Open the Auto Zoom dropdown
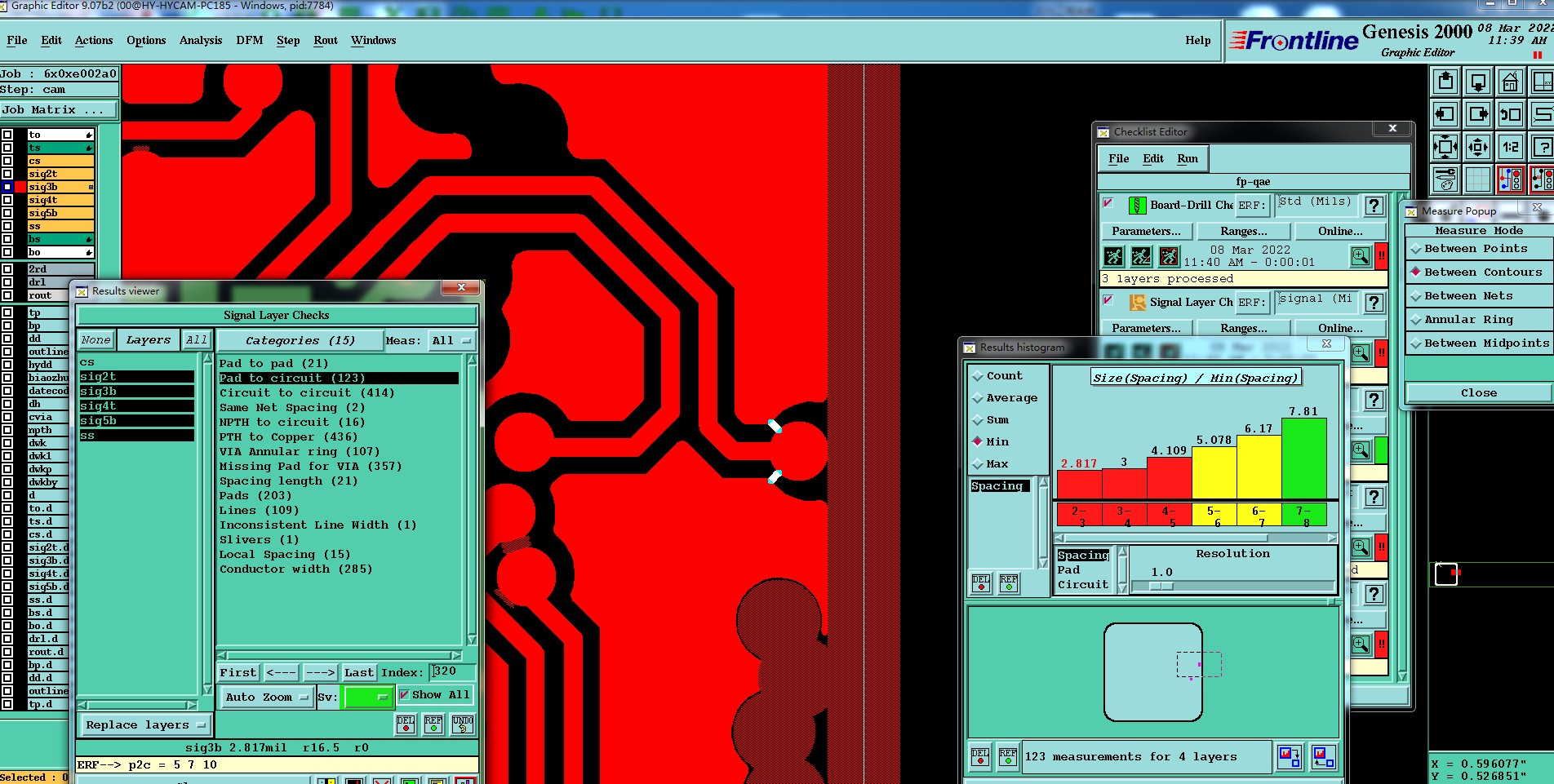 click(x=267, y=698)
